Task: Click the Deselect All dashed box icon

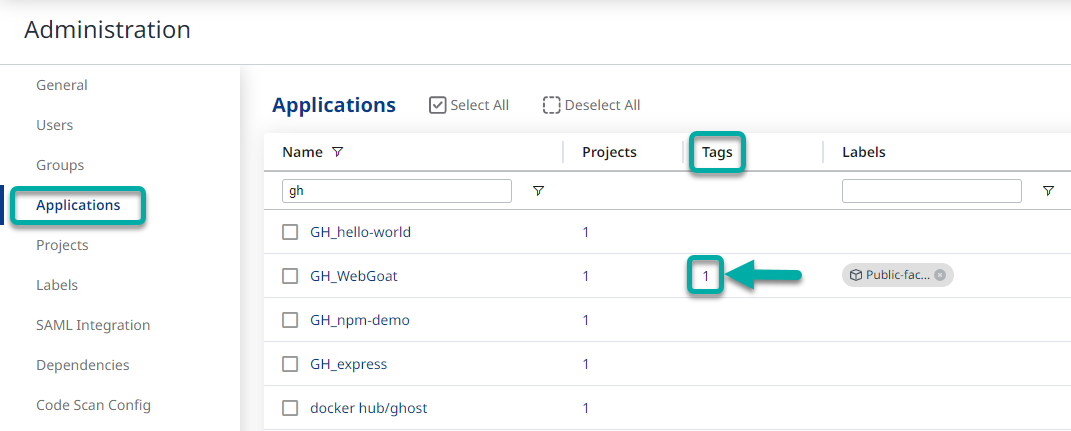Action: point(551,105)
